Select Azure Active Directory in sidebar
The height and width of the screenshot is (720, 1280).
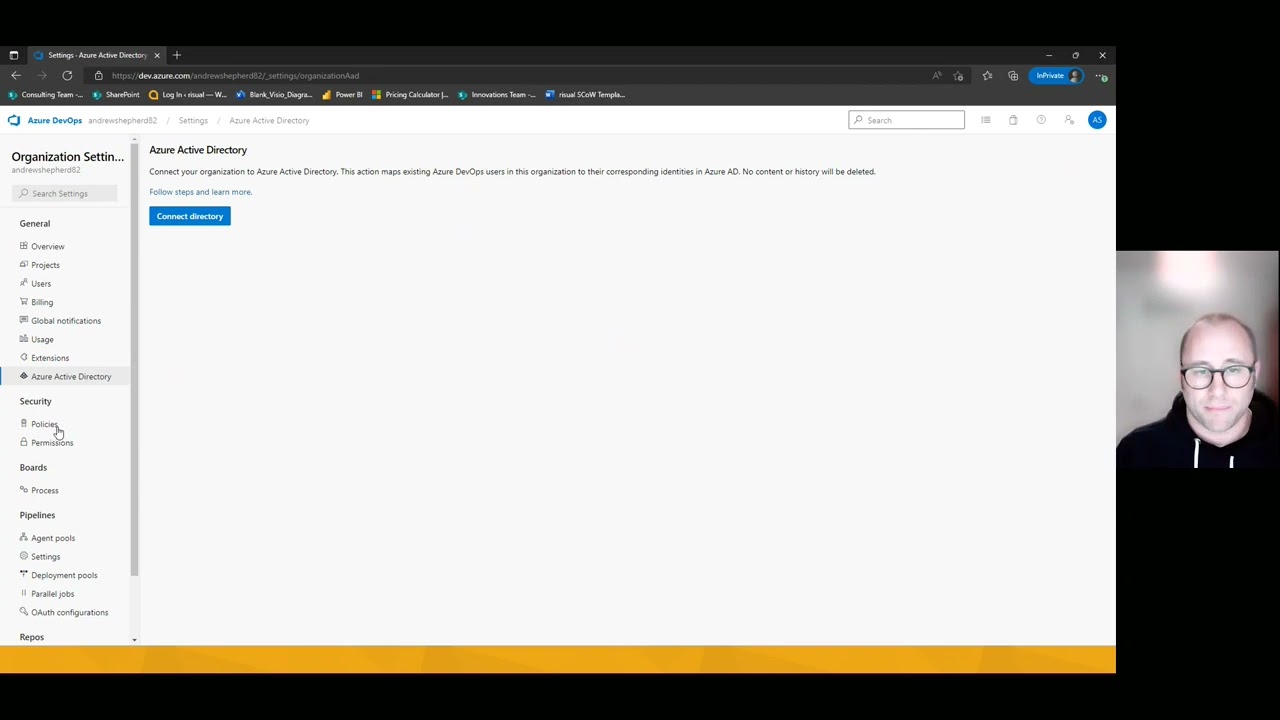click(70, 377)
